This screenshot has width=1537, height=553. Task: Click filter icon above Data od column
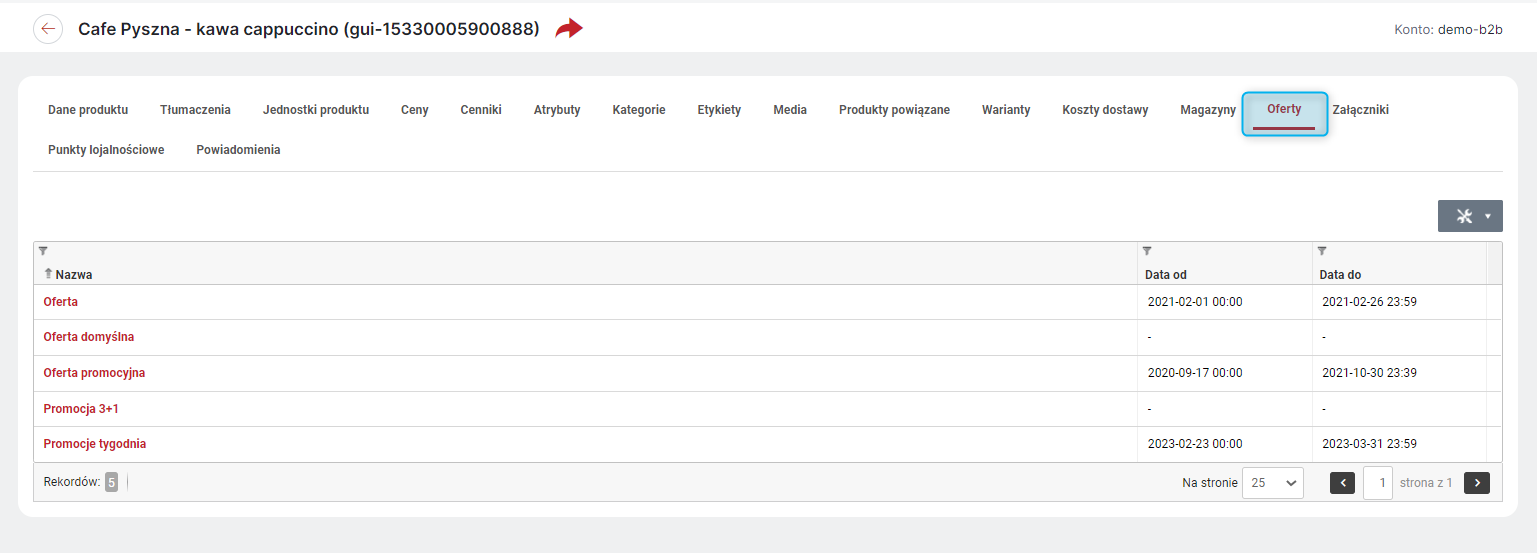coord(1147,251)
